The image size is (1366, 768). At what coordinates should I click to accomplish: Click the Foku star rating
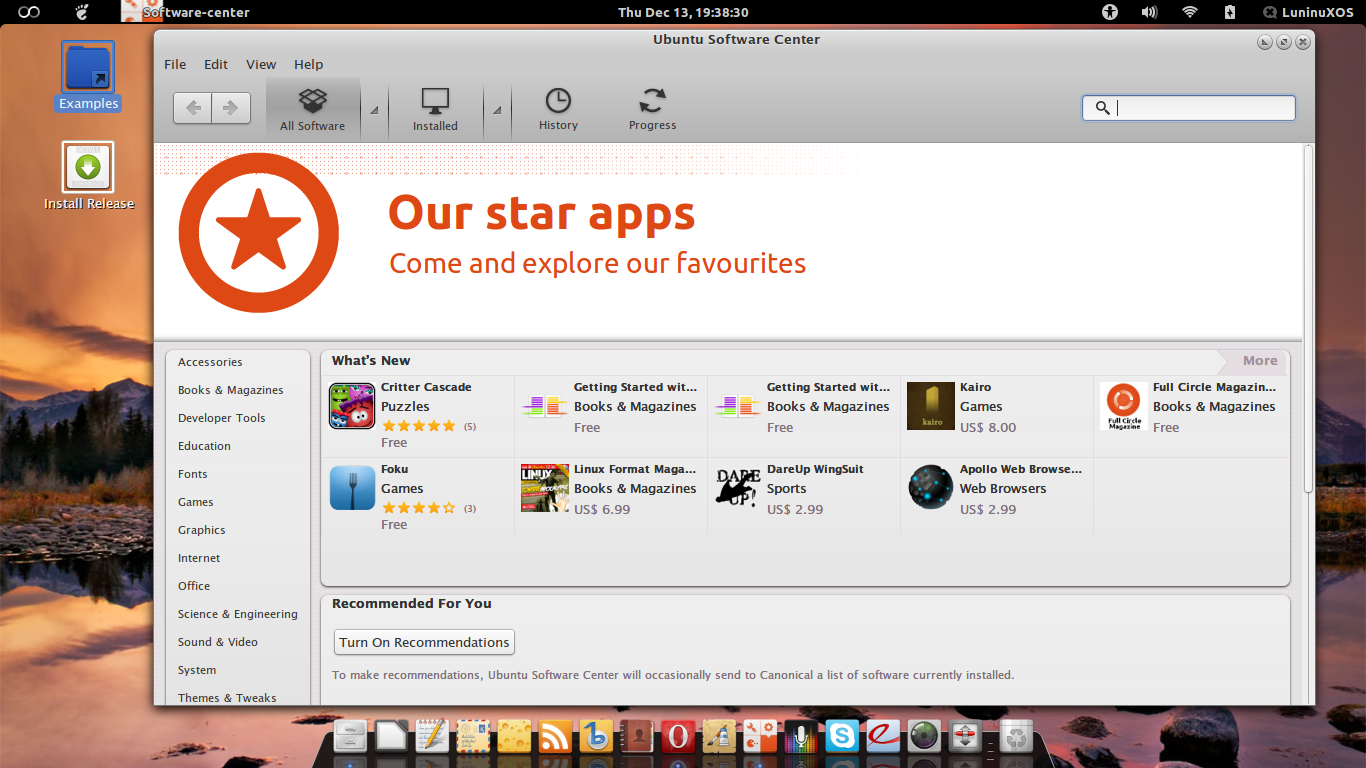(x=418, y=508)
